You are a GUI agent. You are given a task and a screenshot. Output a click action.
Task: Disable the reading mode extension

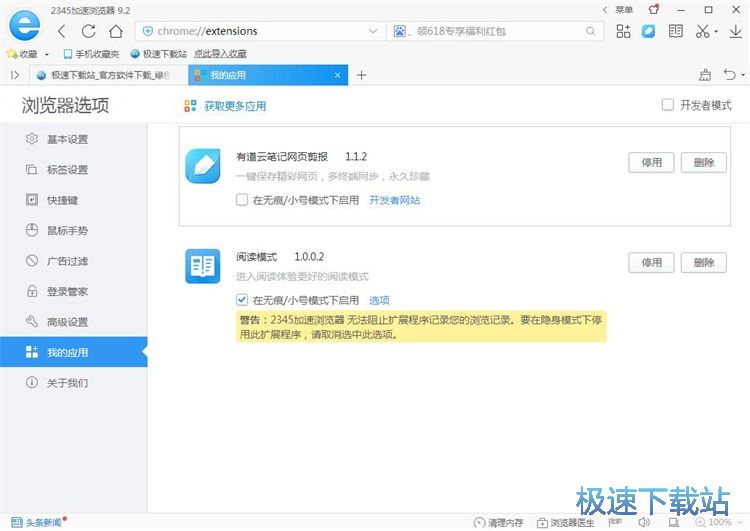[x=651, y=263]
